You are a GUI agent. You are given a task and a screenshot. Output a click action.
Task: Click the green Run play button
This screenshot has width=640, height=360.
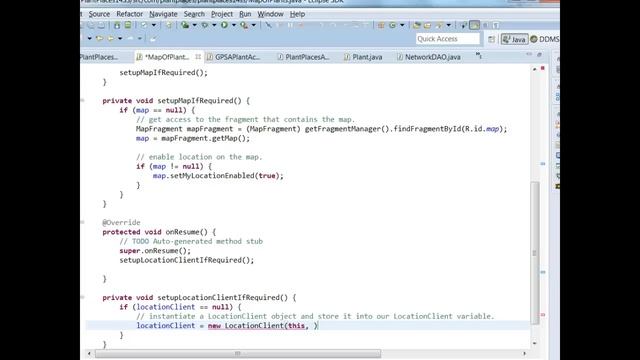(x=224, y=25)
